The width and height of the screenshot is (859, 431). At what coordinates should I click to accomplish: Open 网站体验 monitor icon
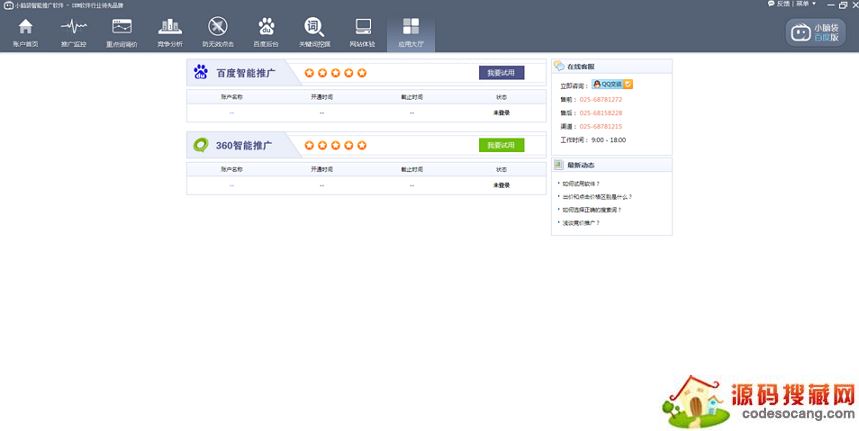coord(363,31)
